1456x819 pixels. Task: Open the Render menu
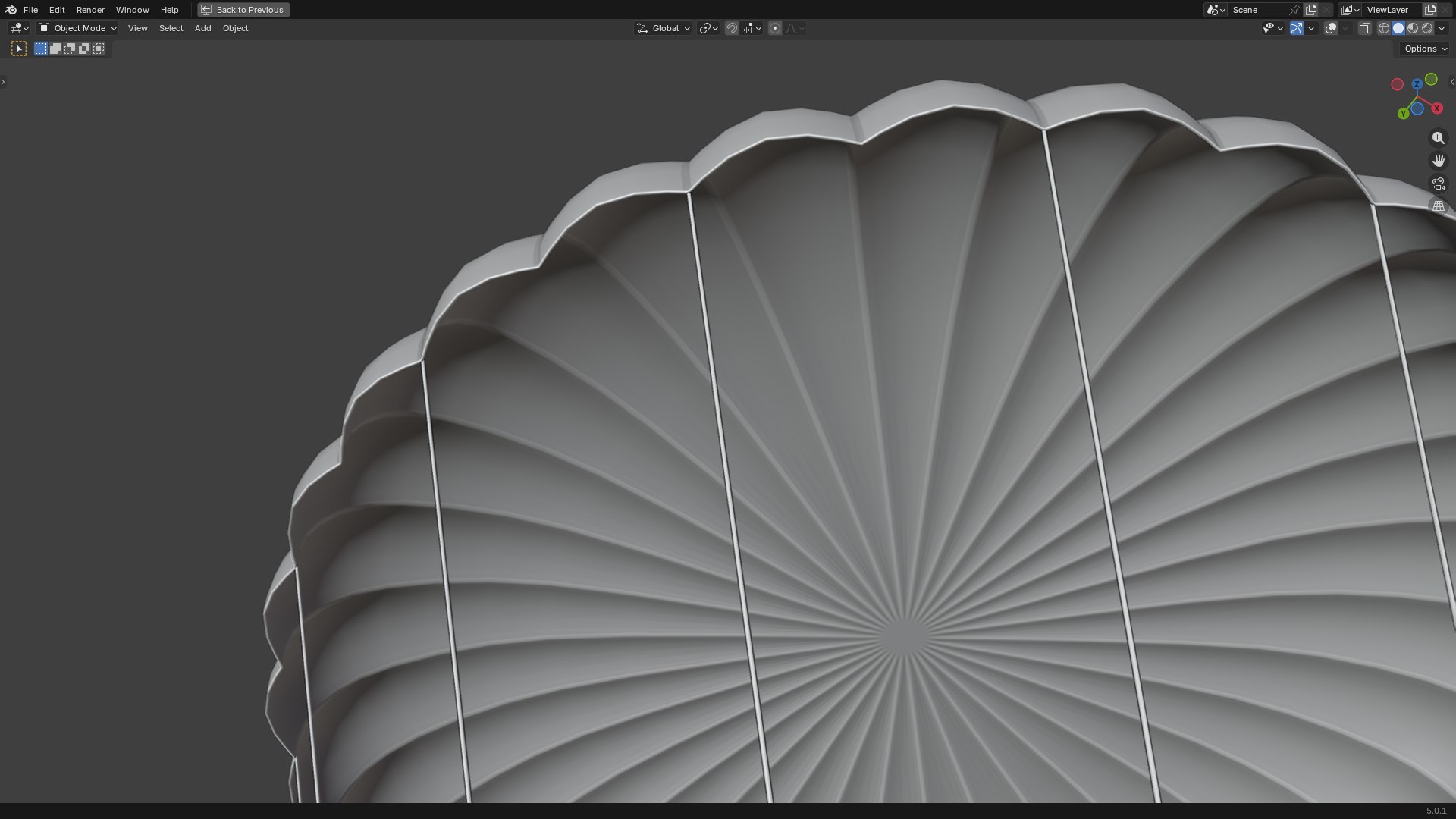[x=90, y=10]
